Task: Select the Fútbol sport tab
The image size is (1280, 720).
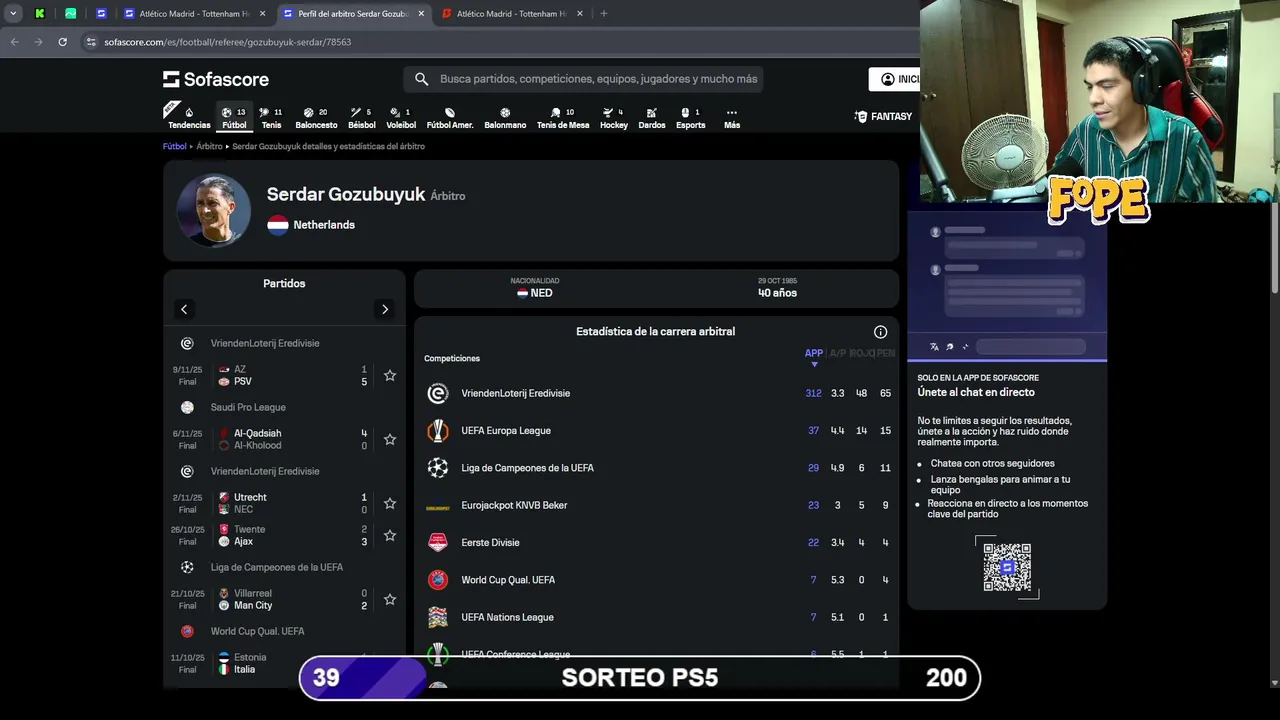Action: coord(234,118)
